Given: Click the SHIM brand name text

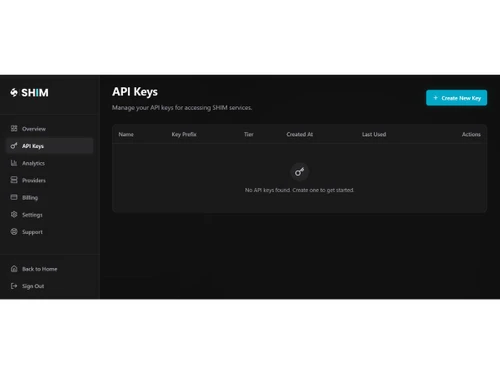Looking at the screenshot, I should 35,93.
